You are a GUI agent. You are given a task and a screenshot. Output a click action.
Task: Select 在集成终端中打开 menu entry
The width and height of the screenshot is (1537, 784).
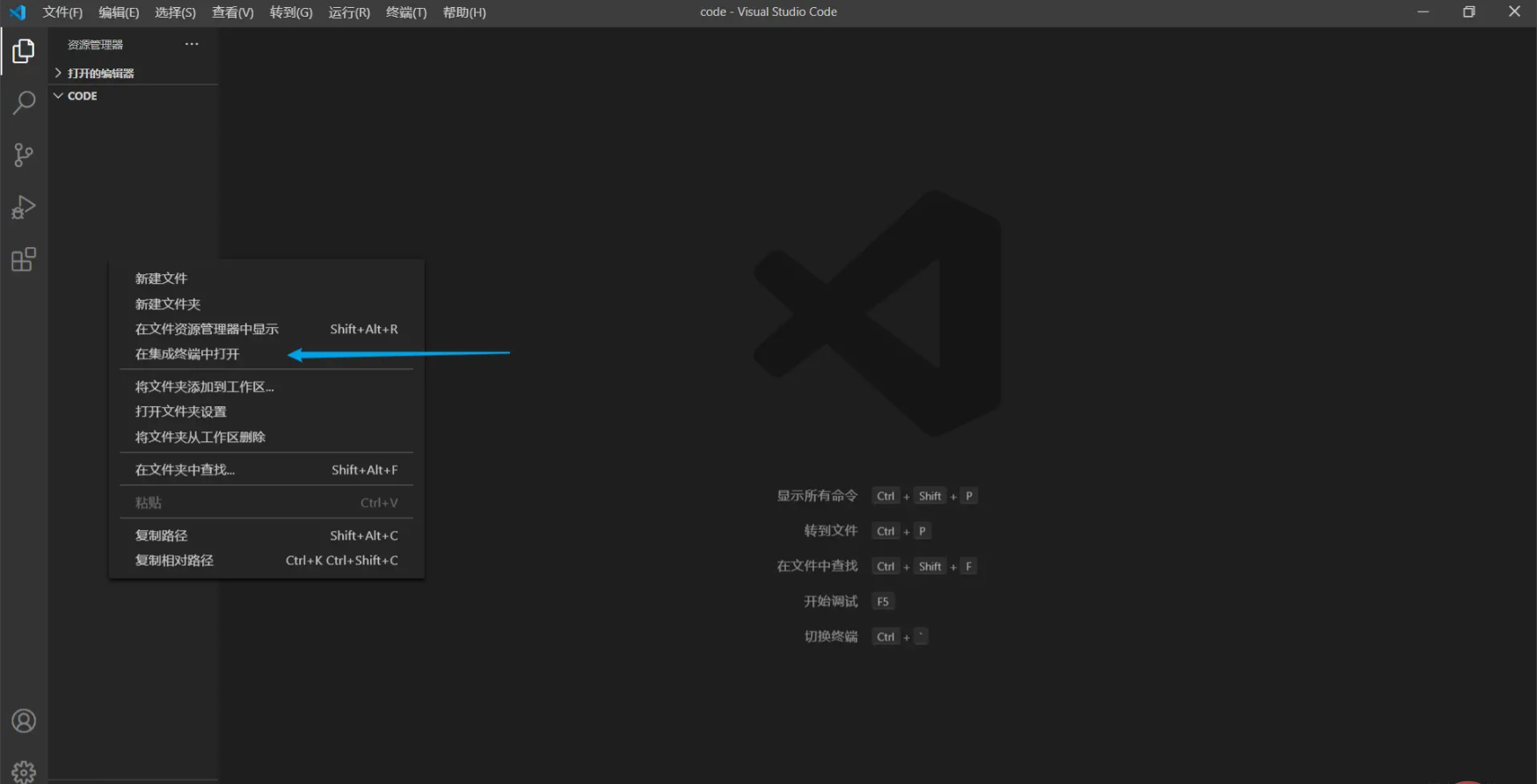click(266, 354)
